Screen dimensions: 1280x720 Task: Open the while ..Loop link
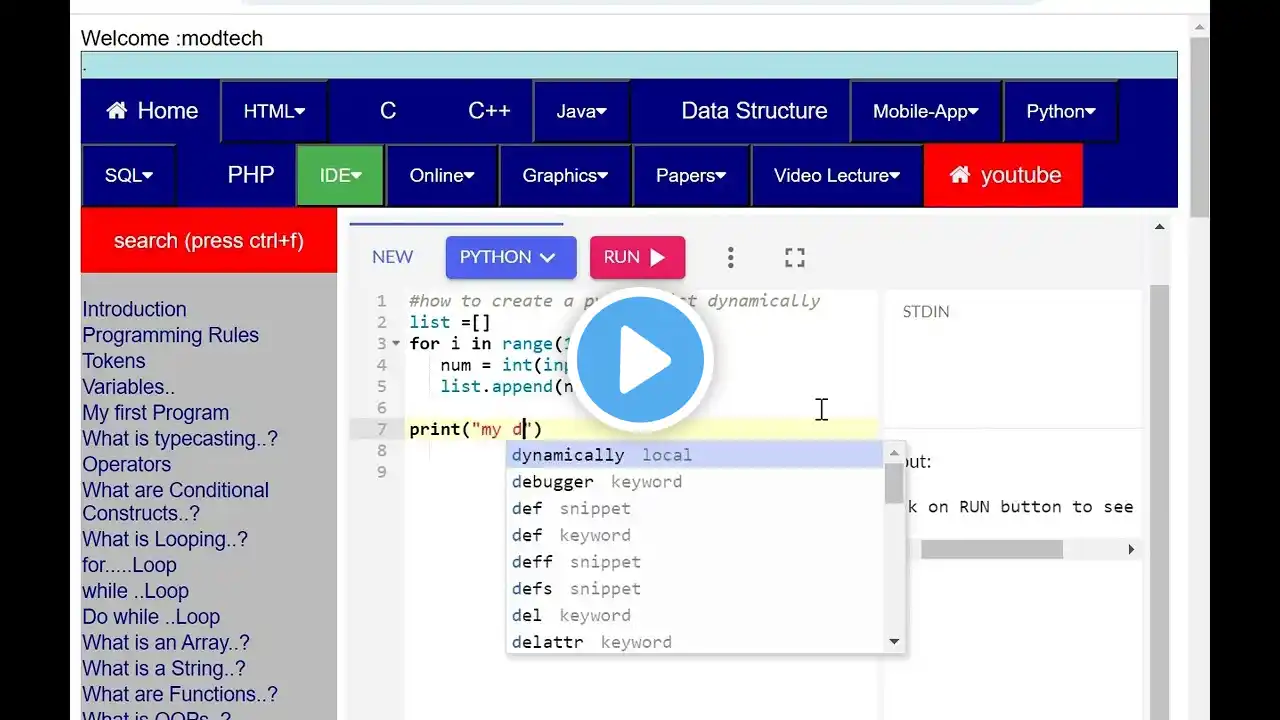click(x=135, y=592)
